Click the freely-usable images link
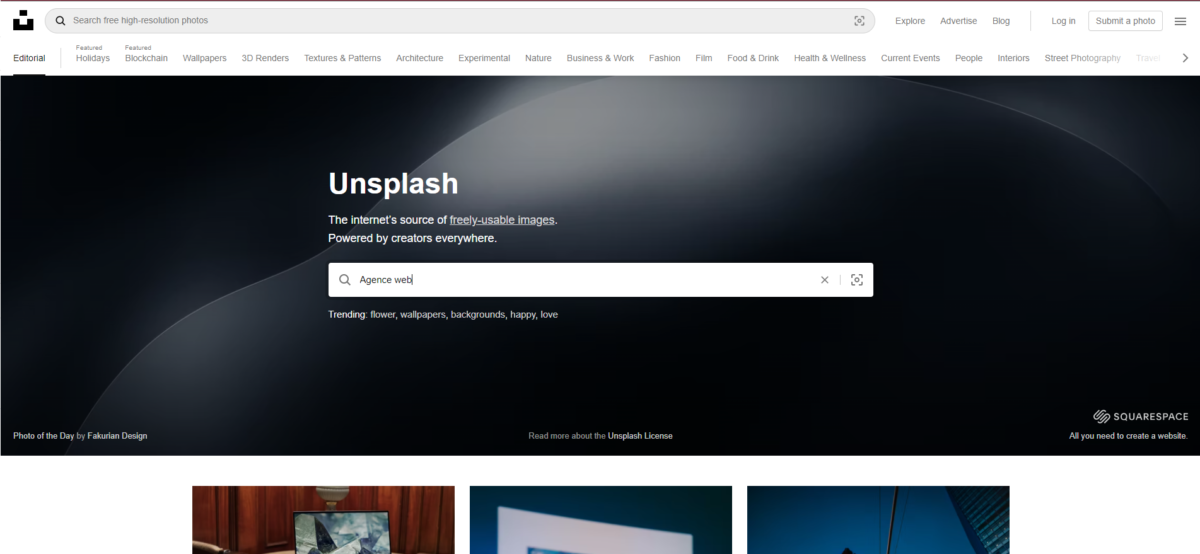 coord(501,220)
